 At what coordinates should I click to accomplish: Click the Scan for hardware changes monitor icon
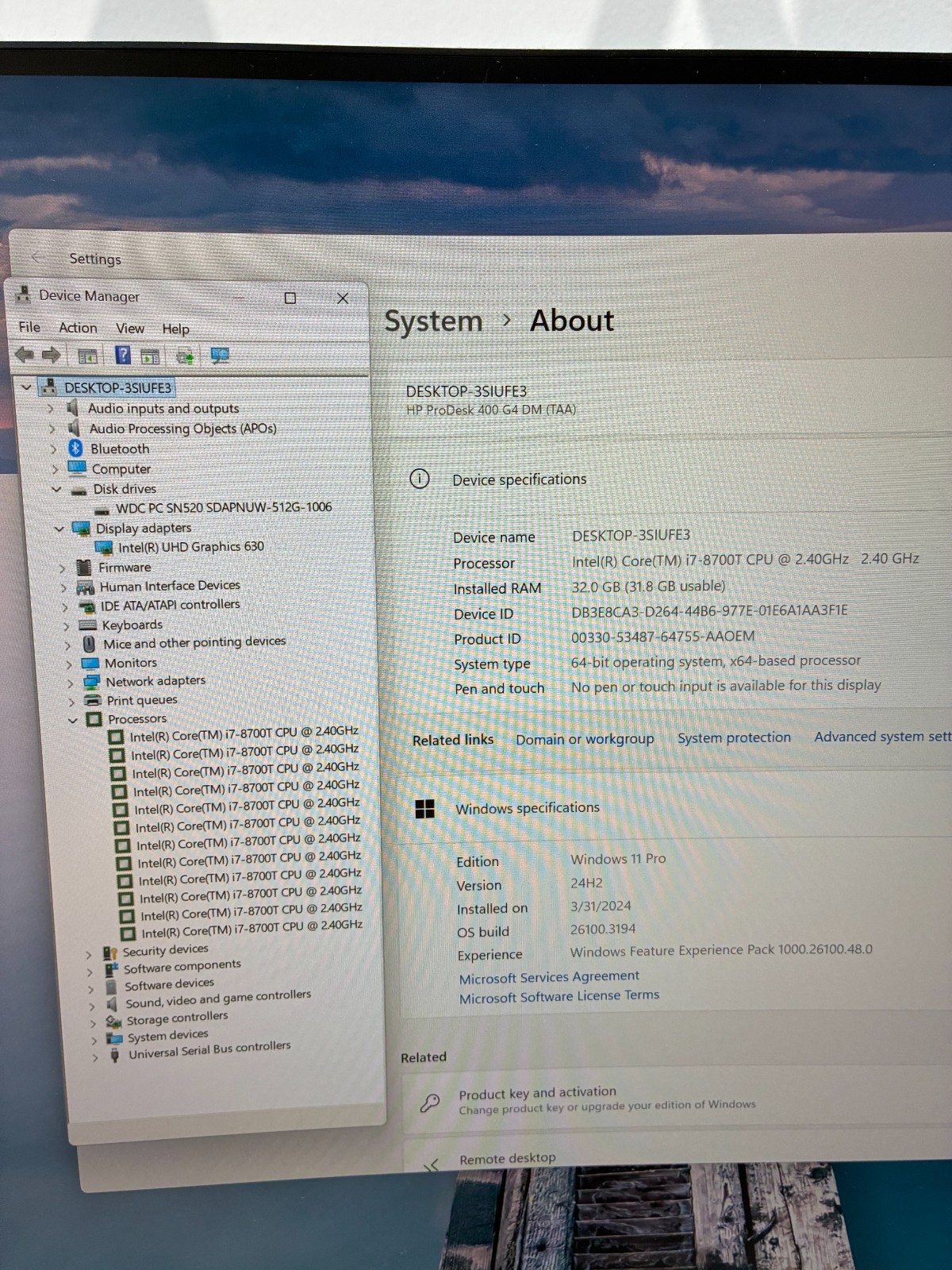(220, 356)
